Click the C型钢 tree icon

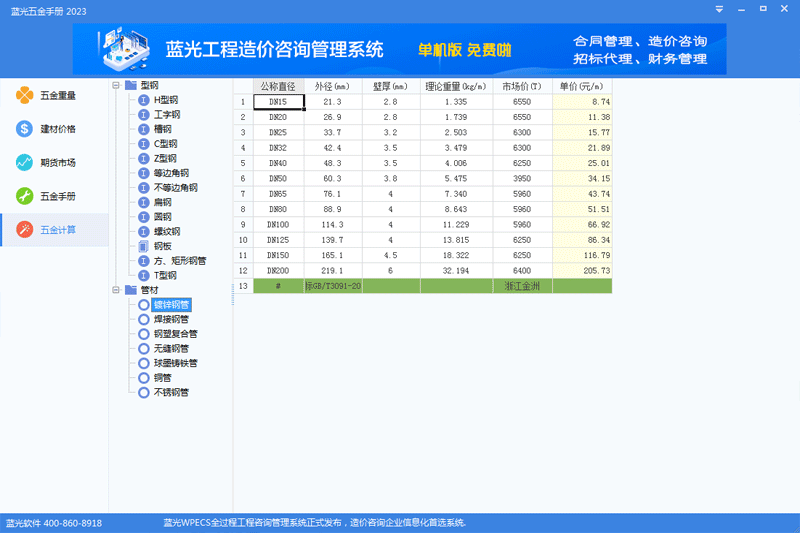tap(144, 144)
